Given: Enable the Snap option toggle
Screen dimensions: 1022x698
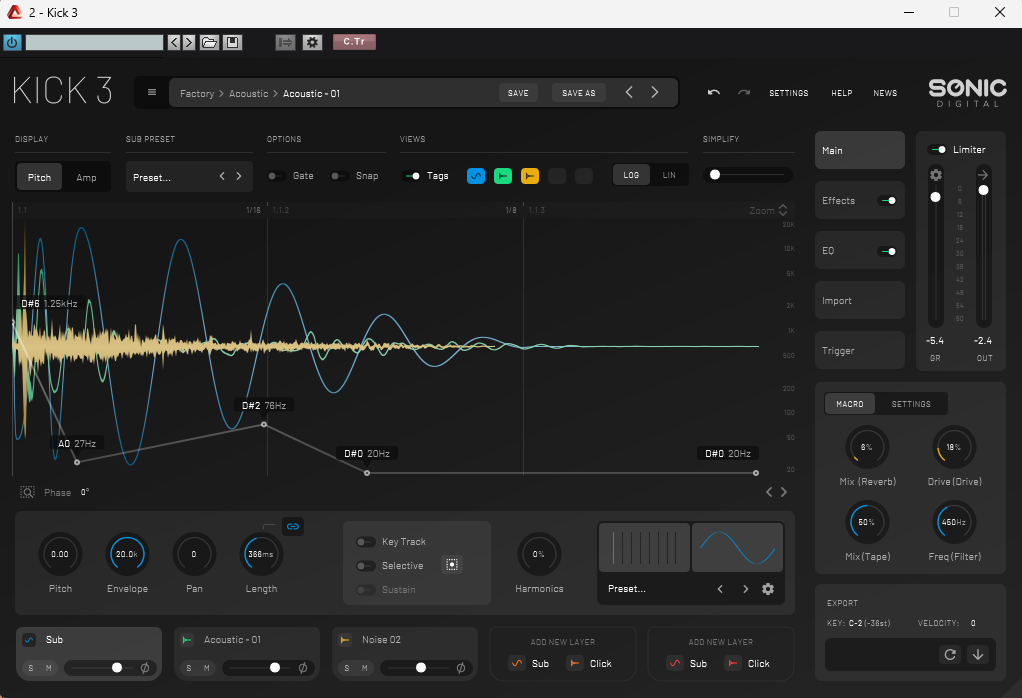Looking at the screenshot, I should tap(339, 176).
